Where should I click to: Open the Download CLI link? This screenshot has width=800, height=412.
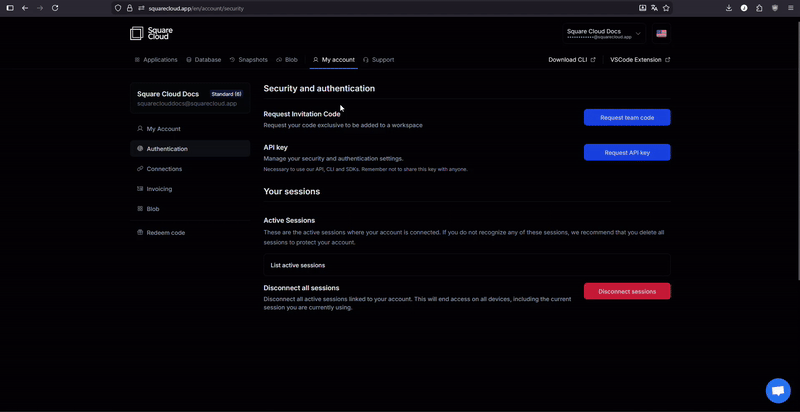(571, 60)
